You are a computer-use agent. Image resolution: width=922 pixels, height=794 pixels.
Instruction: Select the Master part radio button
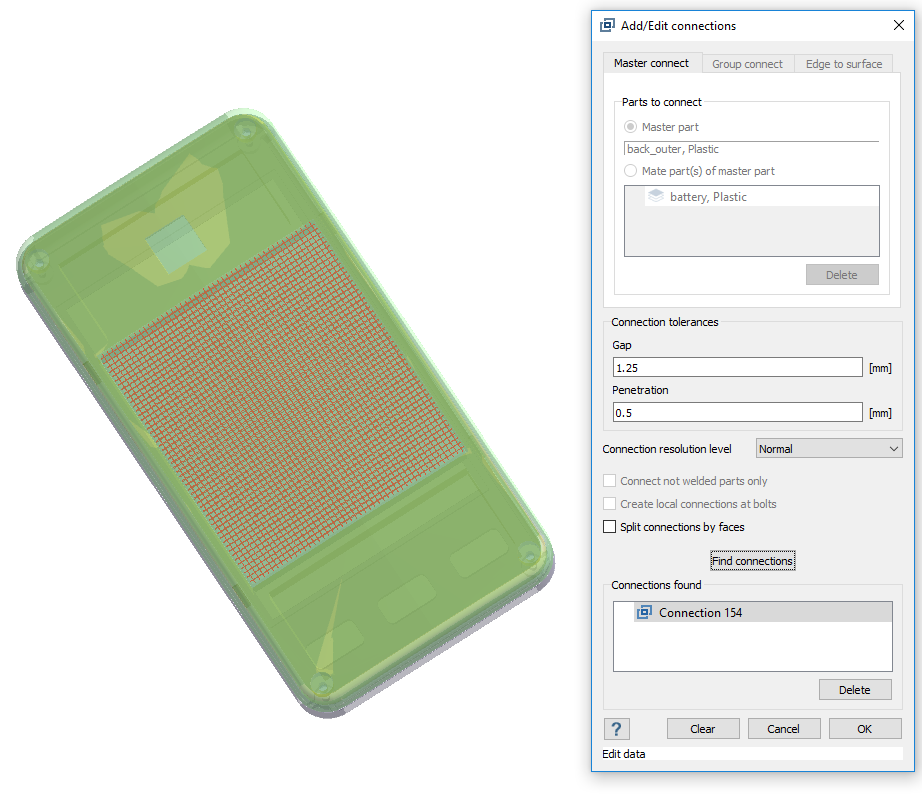pyautogui.click(x=630, y=127)
